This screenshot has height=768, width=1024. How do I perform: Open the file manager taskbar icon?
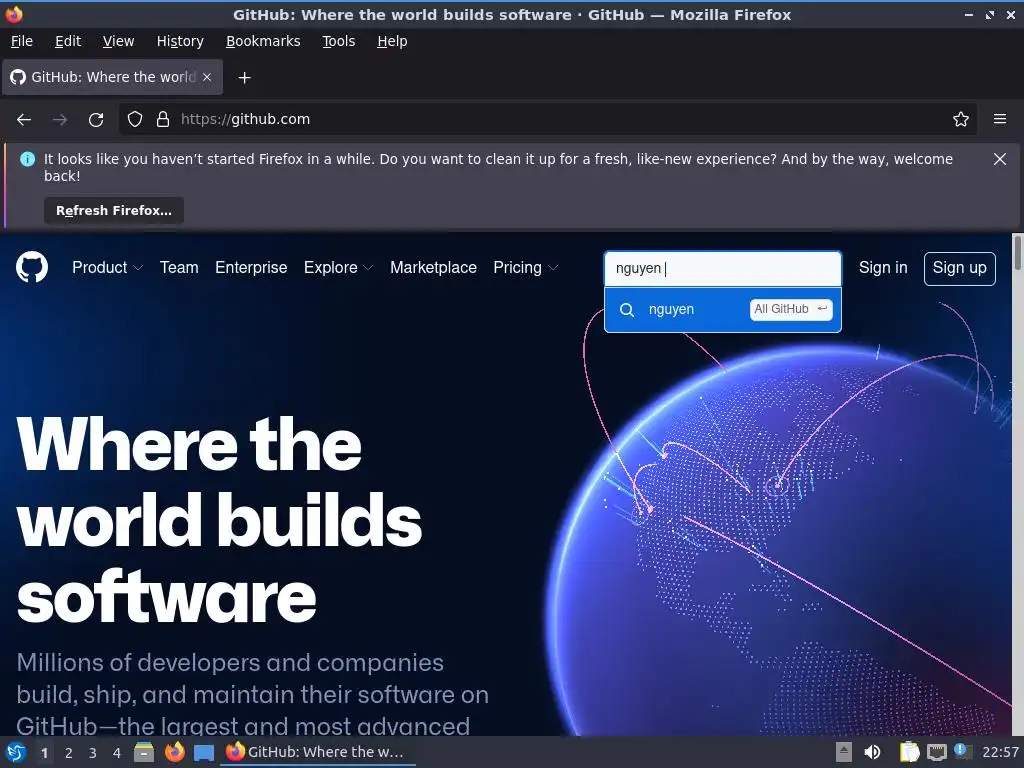(144, 752)
